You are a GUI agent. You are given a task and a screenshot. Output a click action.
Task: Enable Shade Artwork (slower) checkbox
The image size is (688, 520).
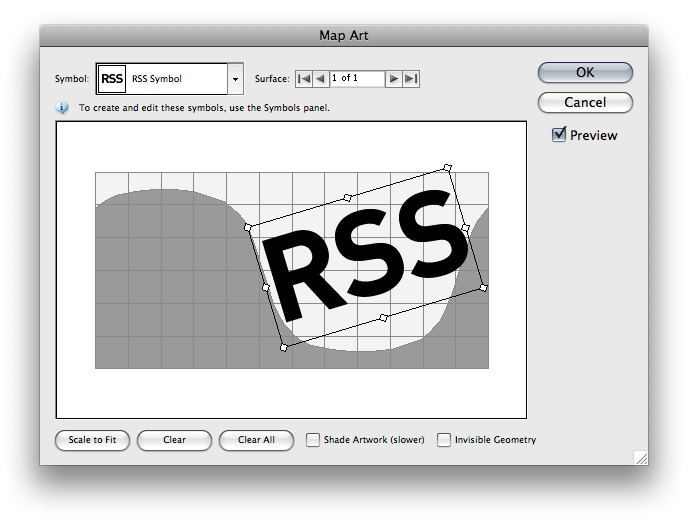(313, 440)
